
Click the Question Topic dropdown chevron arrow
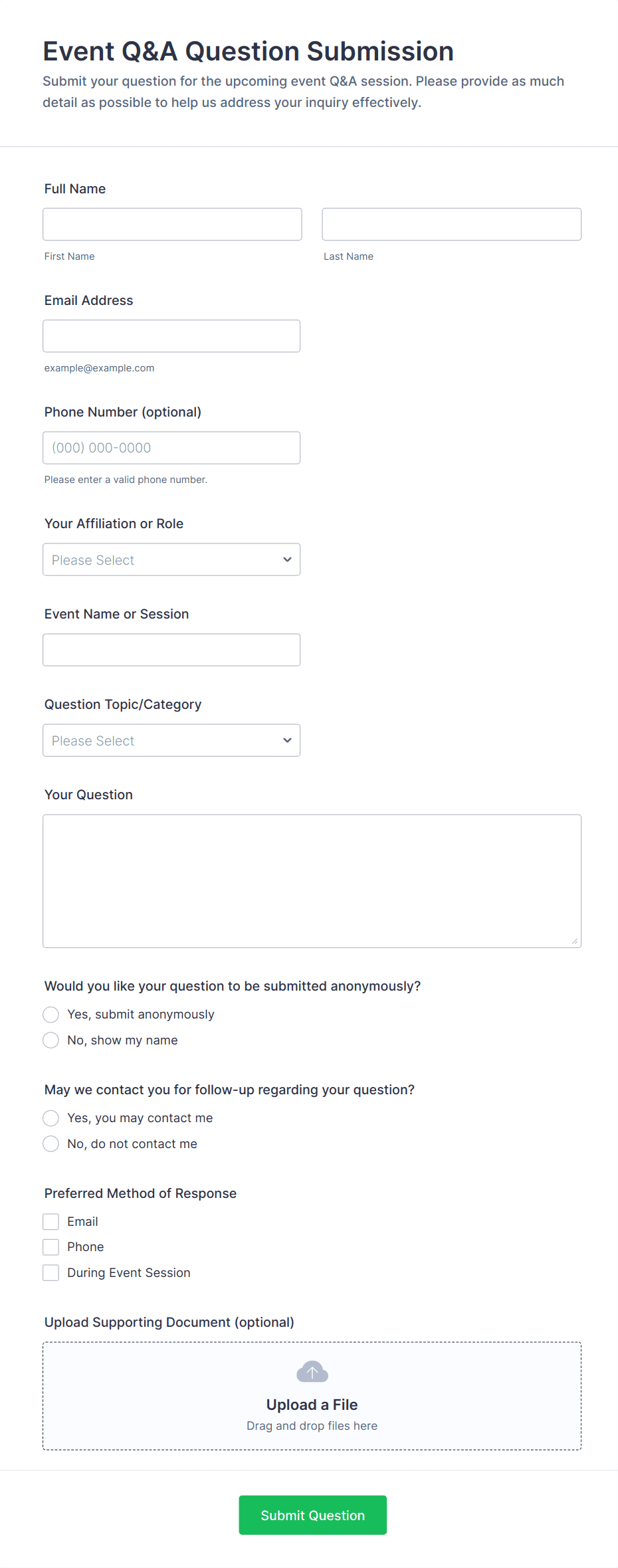click(287, 740)
